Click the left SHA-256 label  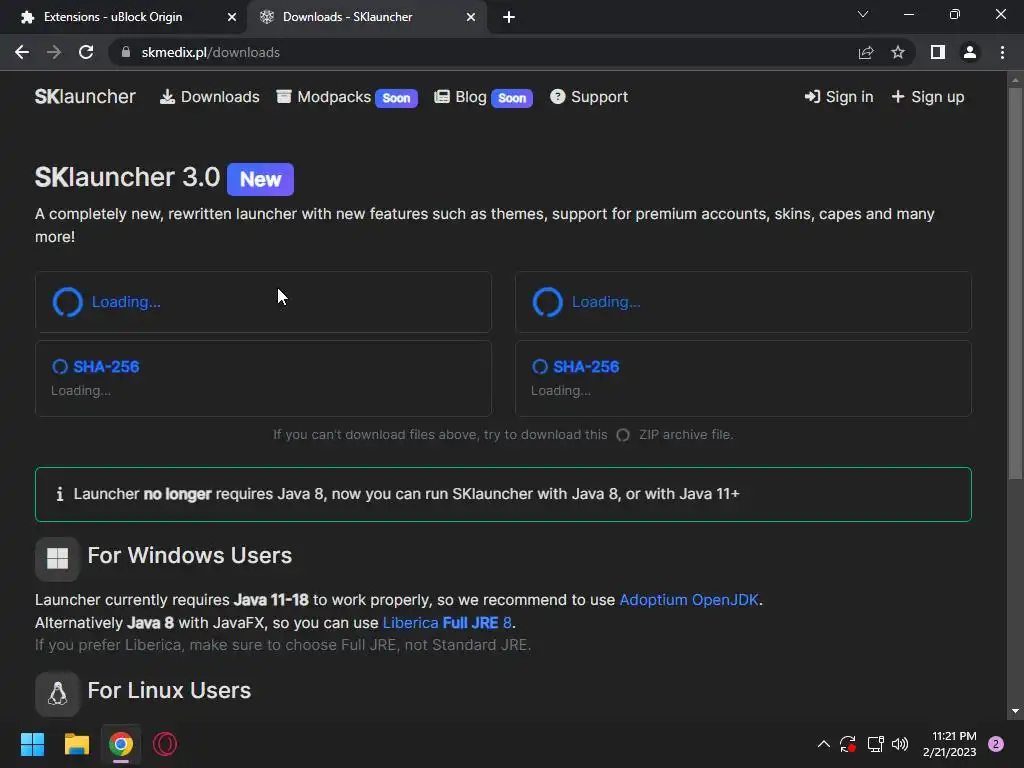[x=106, y=366]
